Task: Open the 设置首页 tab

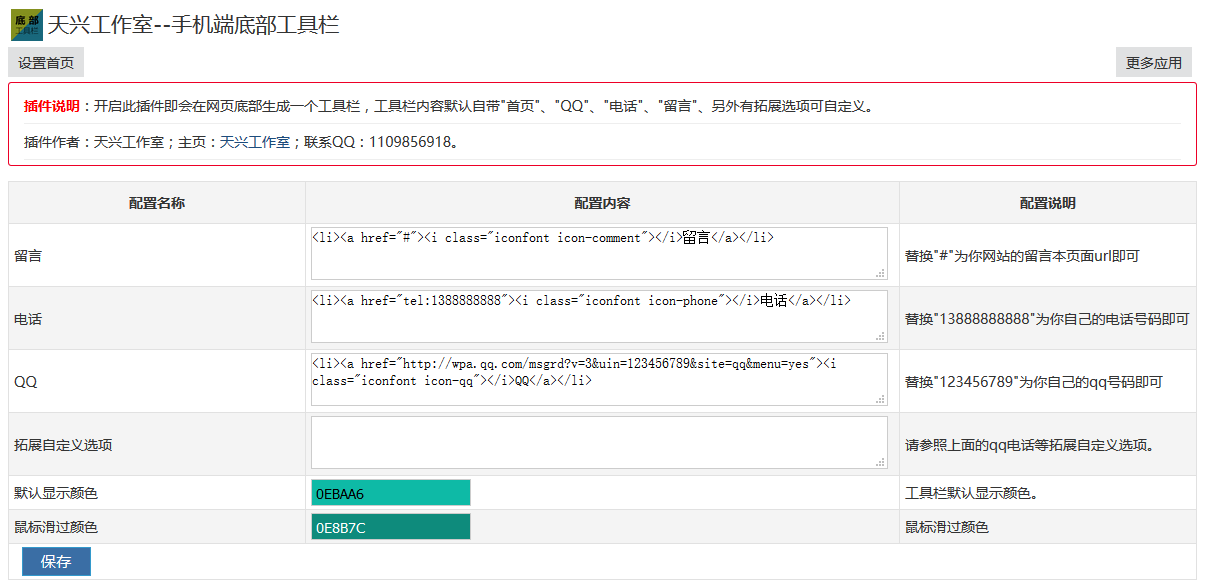Action: coord(46,62)
